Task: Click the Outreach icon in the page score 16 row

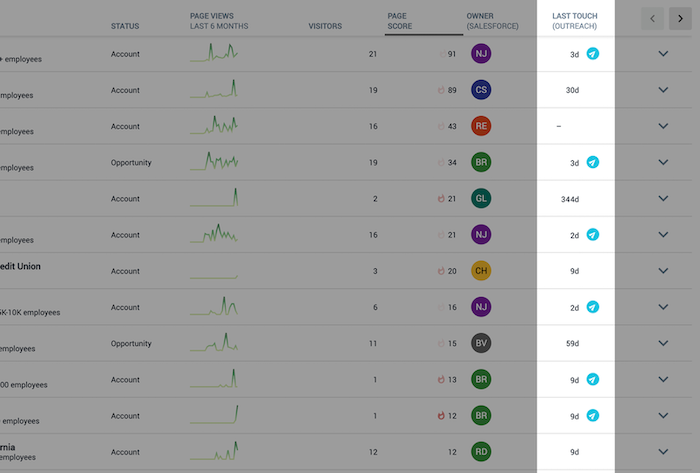Action: tap(592, 307)
